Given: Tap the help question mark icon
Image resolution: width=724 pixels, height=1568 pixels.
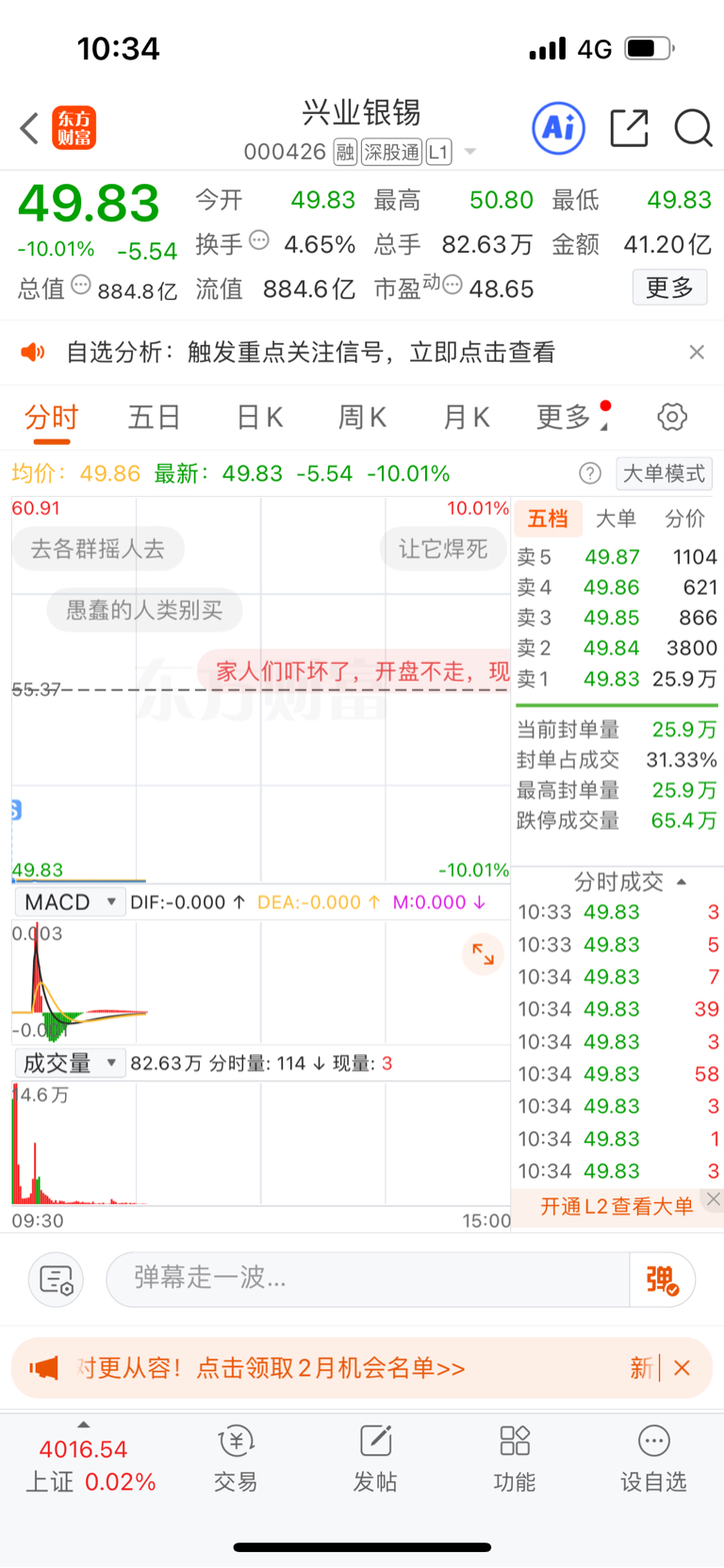Looking at the screenshot, I should tap(590, 473).
